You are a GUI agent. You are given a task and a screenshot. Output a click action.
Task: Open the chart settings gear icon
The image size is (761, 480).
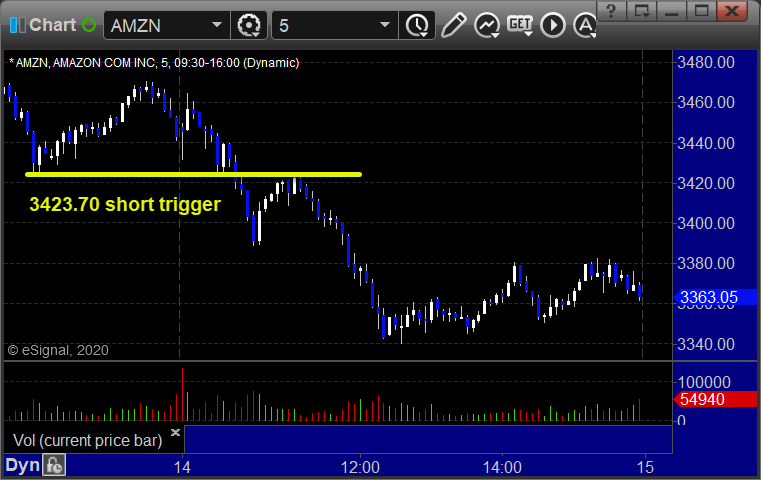point(249,25)
